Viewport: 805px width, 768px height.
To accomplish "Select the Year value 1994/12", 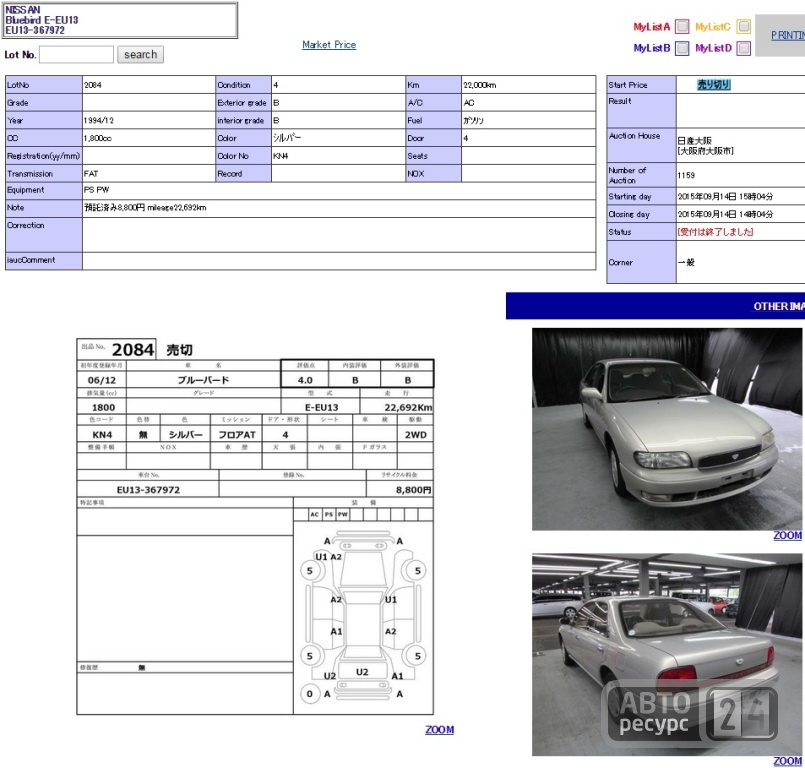I will point(99,121).
